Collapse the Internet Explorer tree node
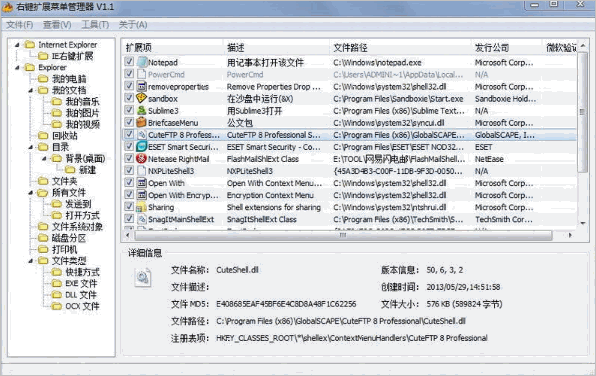The image size is (596, 376). click(17, 45)
